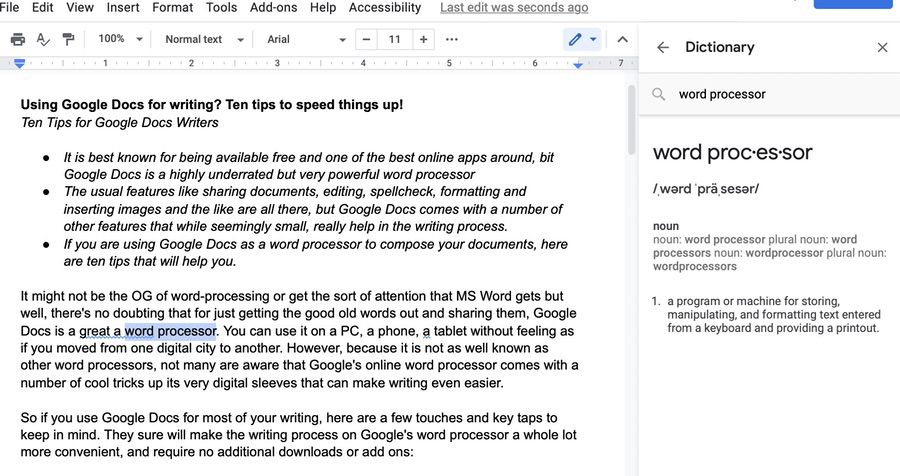Open the Insert menu

[123, 7]
